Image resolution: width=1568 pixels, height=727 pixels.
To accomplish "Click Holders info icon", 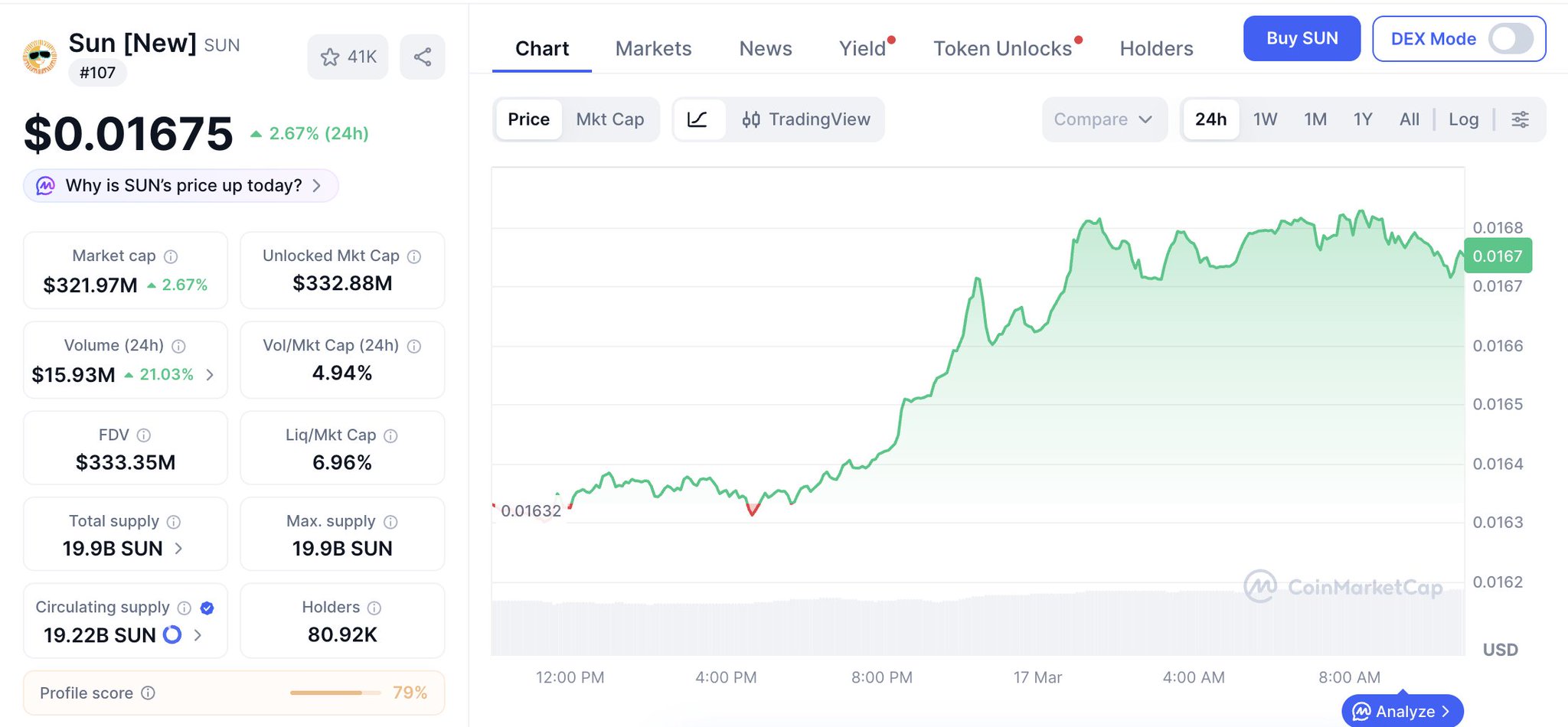I will (374, 608).
